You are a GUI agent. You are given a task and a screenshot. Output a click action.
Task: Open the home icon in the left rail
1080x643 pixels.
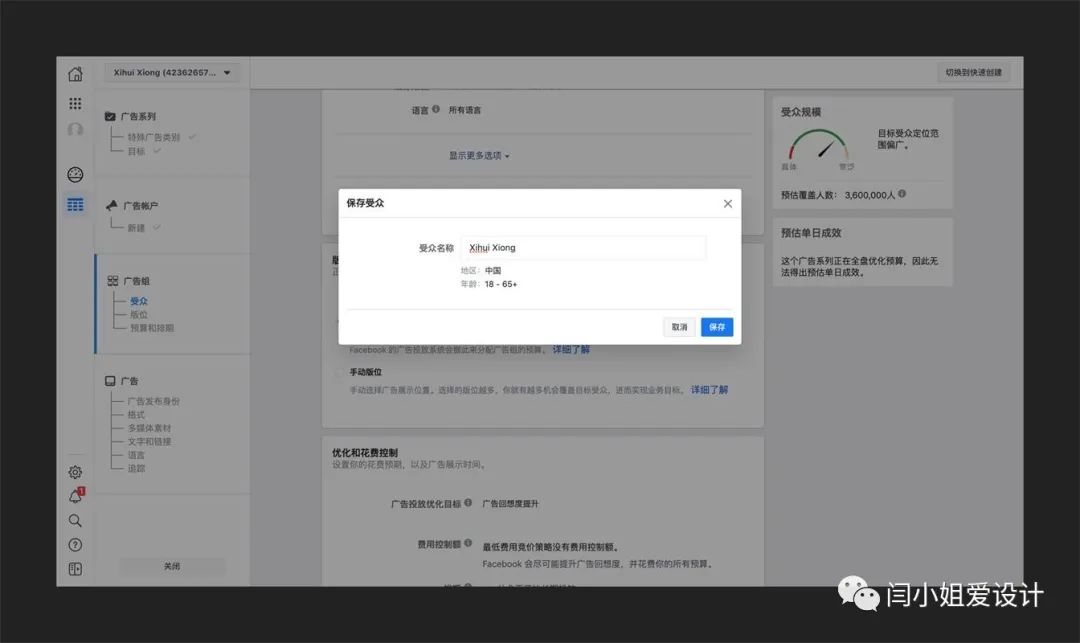coord(75,74)
